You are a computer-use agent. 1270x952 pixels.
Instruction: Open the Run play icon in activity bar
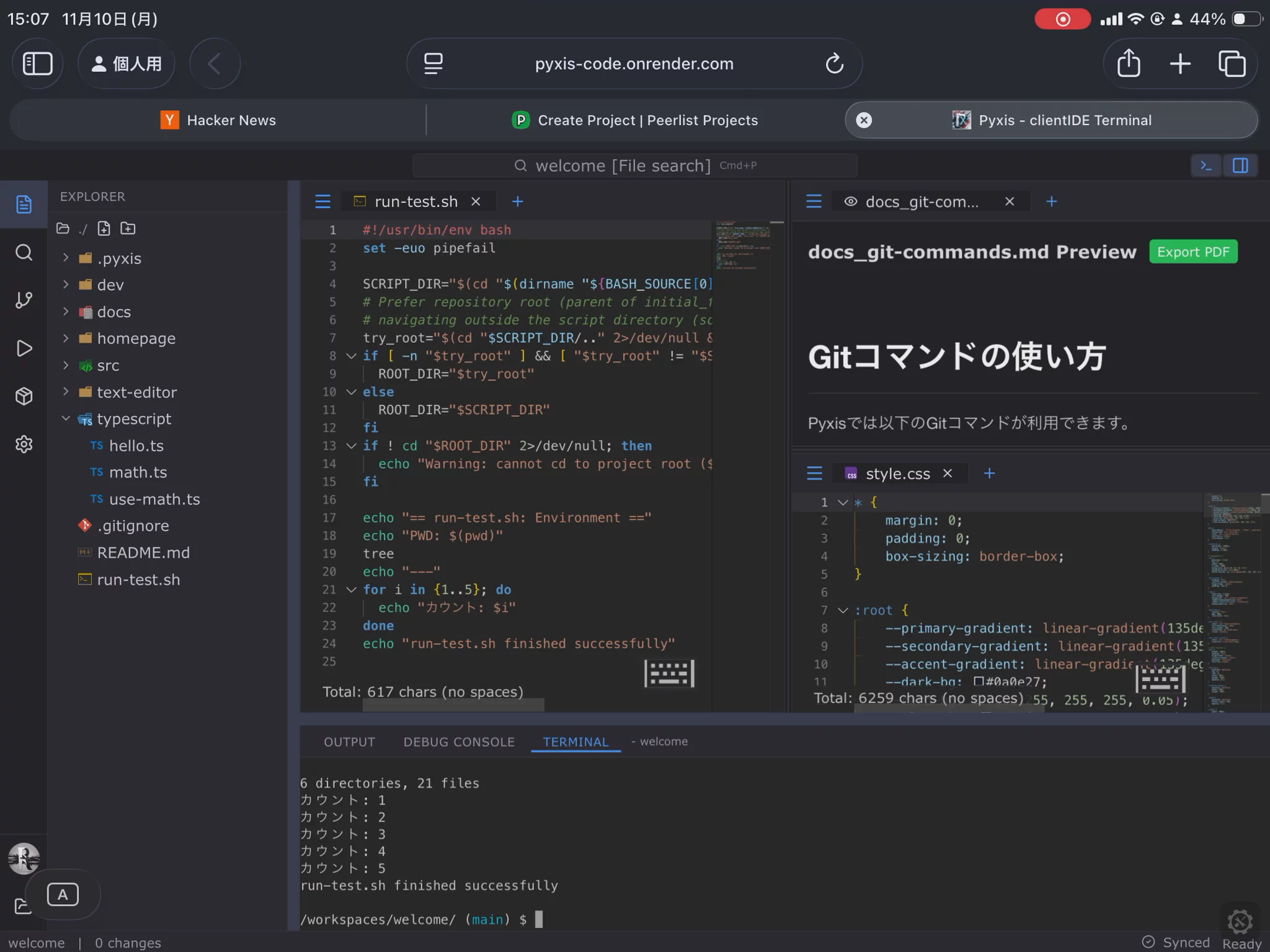[x=24, y=348]
